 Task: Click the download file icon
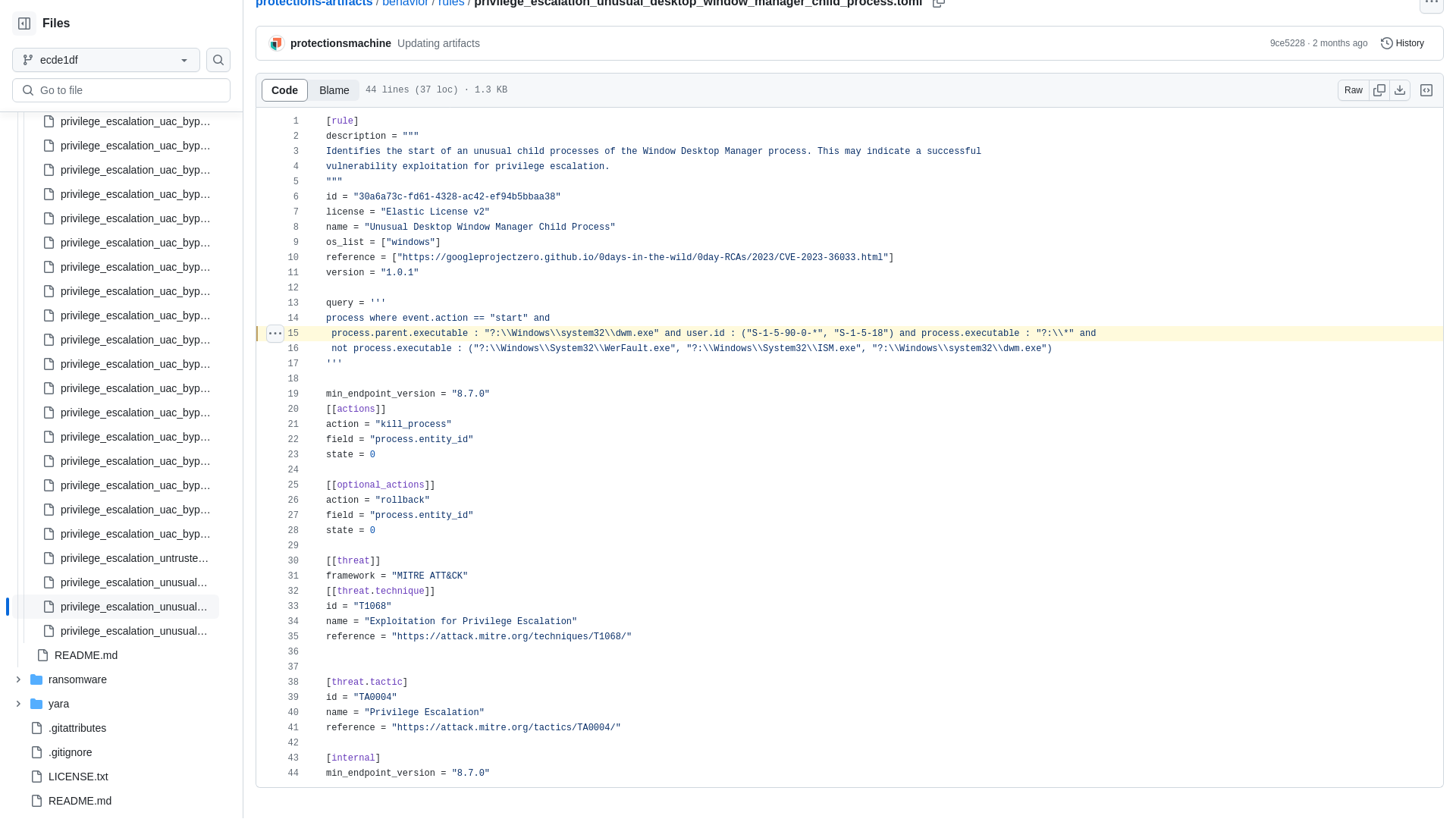tap(1400, 90)
